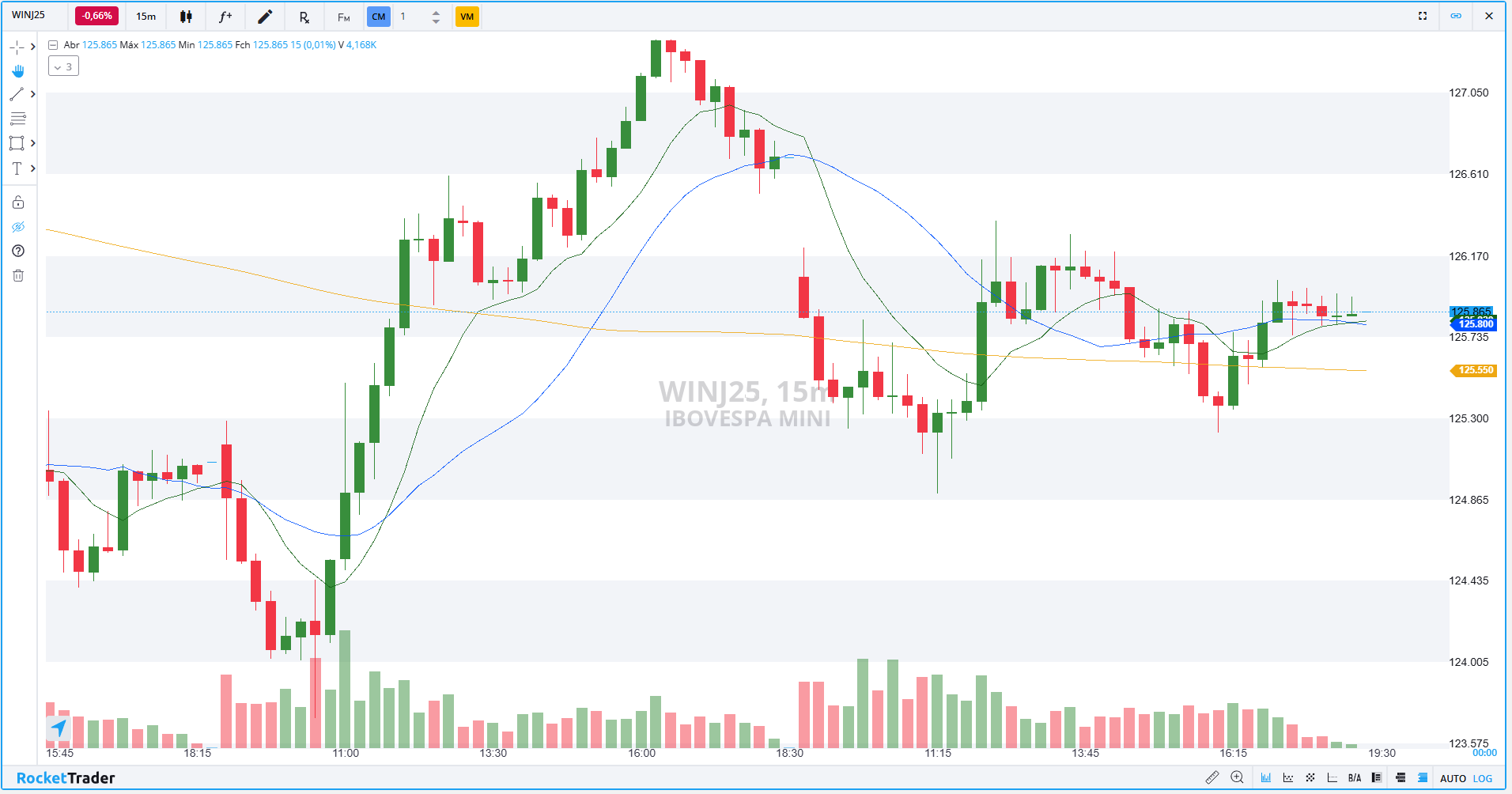The width and height of the screenshot is (1512, 794).
Task: Click the 16:00 time axis label
Action: coord(641,753)
